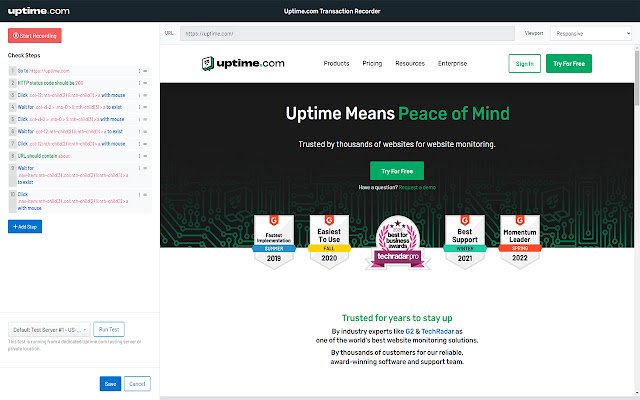Click the uptime.com logo in the top bar
The height and width of the screenshot is (400, 640).
point(39,11)
